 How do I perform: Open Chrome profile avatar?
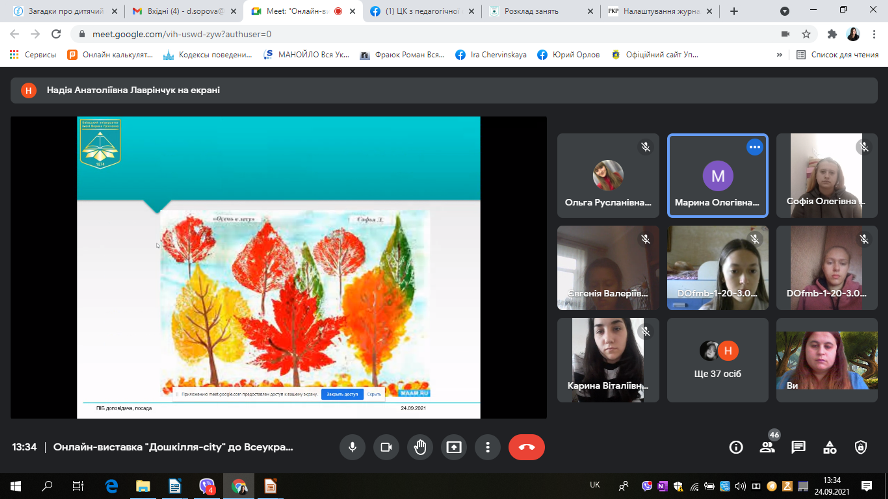853,34
